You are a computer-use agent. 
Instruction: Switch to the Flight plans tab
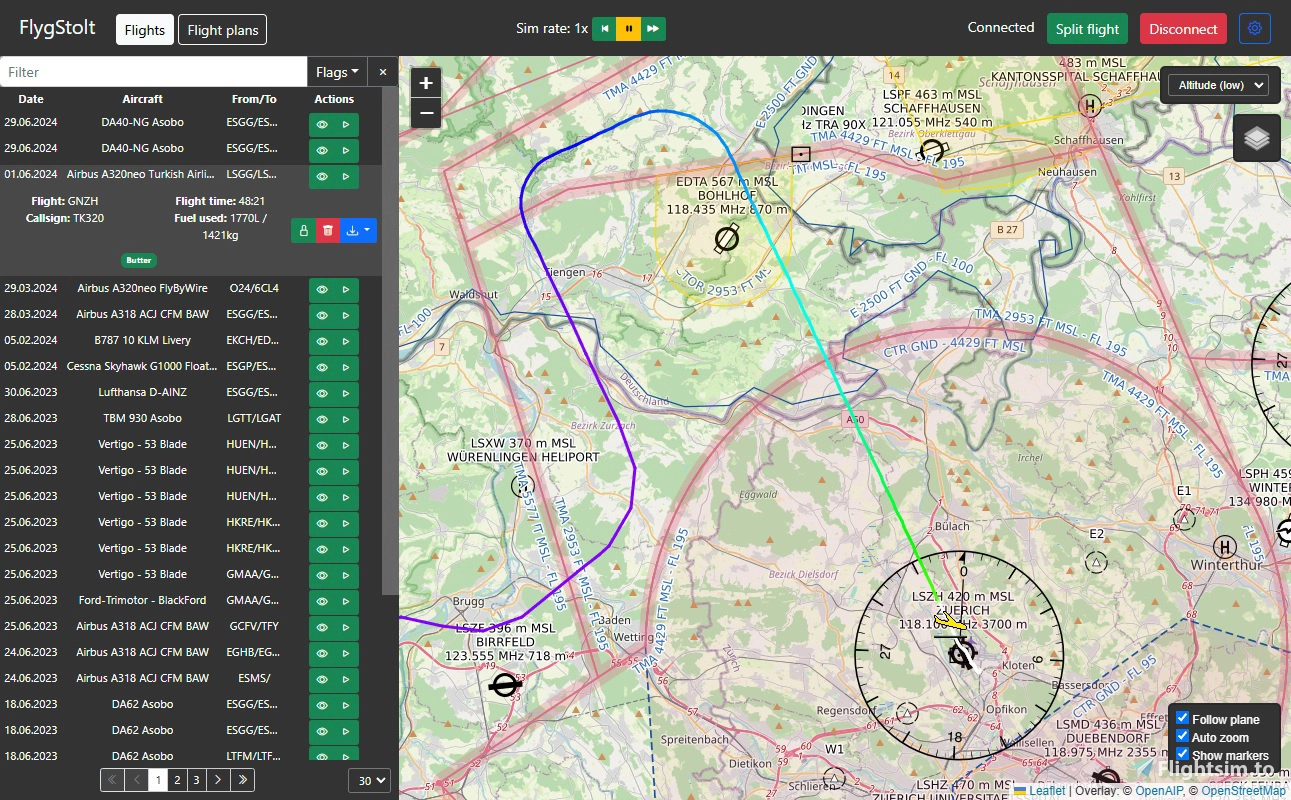223,30
